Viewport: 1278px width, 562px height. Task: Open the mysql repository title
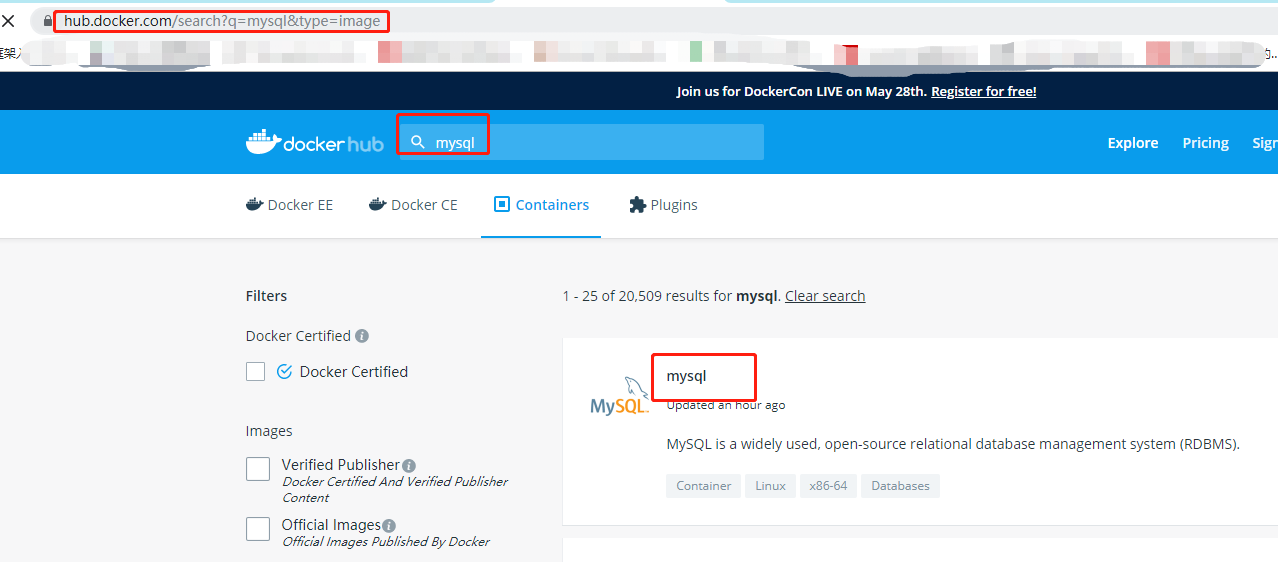click(x=687, y=377)
